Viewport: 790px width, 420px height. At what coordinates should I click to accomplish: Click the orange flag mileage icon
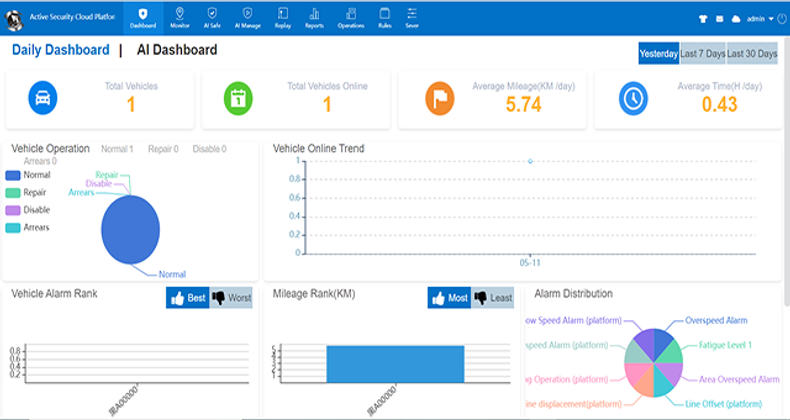tap(440, 99)
